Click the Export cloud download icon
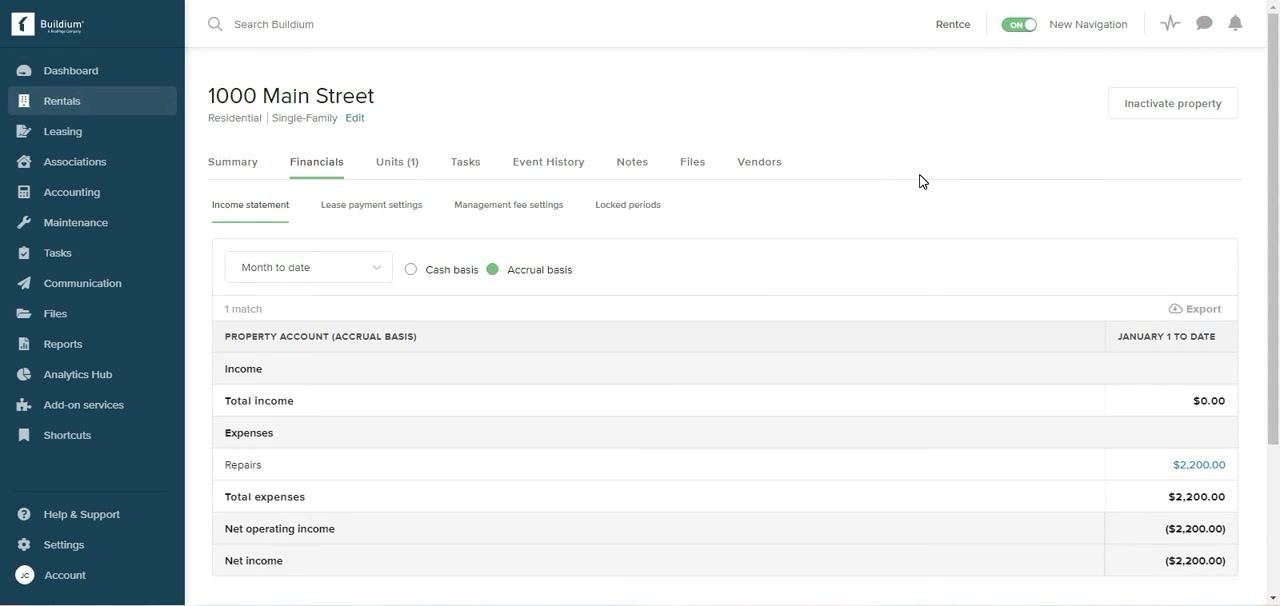 click(1175, 309)
